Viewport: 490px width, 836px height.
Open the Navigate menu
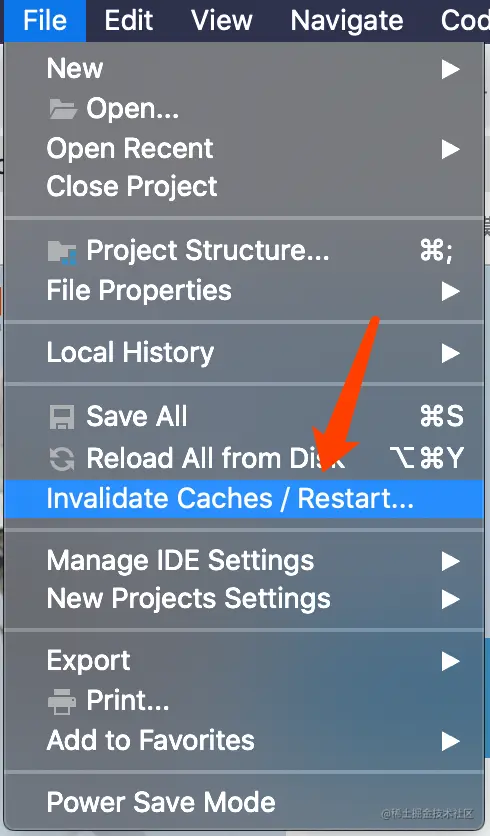[347, 21]
